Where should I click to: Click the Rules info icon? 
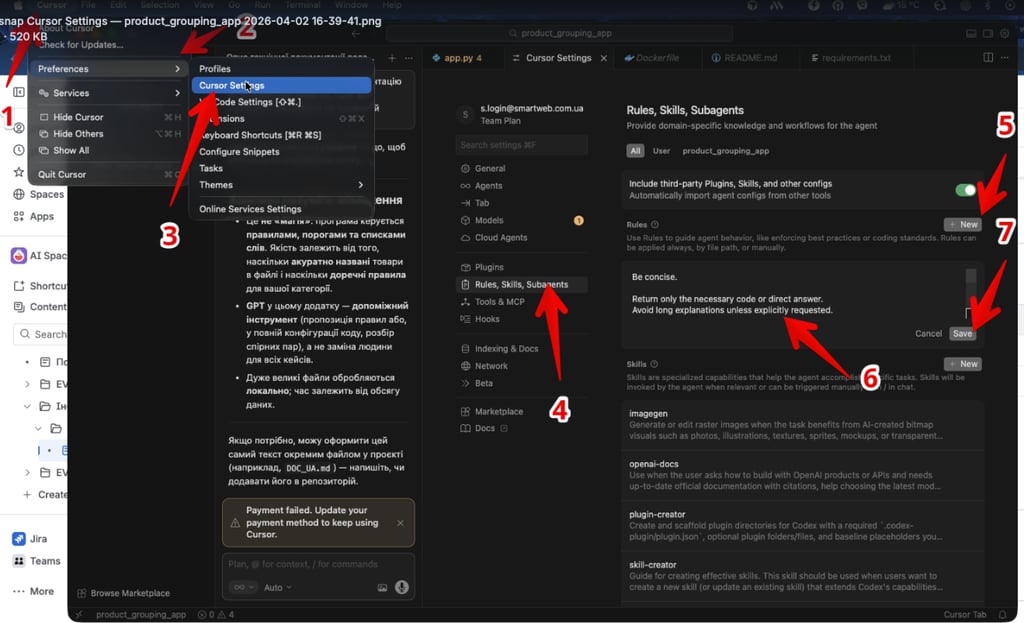[654, 225]
